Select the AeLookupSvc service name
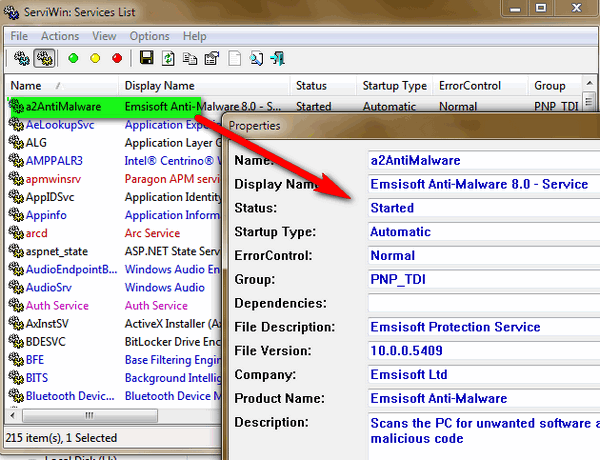Viewport: 600px width, 460px height. click(60, 124)
